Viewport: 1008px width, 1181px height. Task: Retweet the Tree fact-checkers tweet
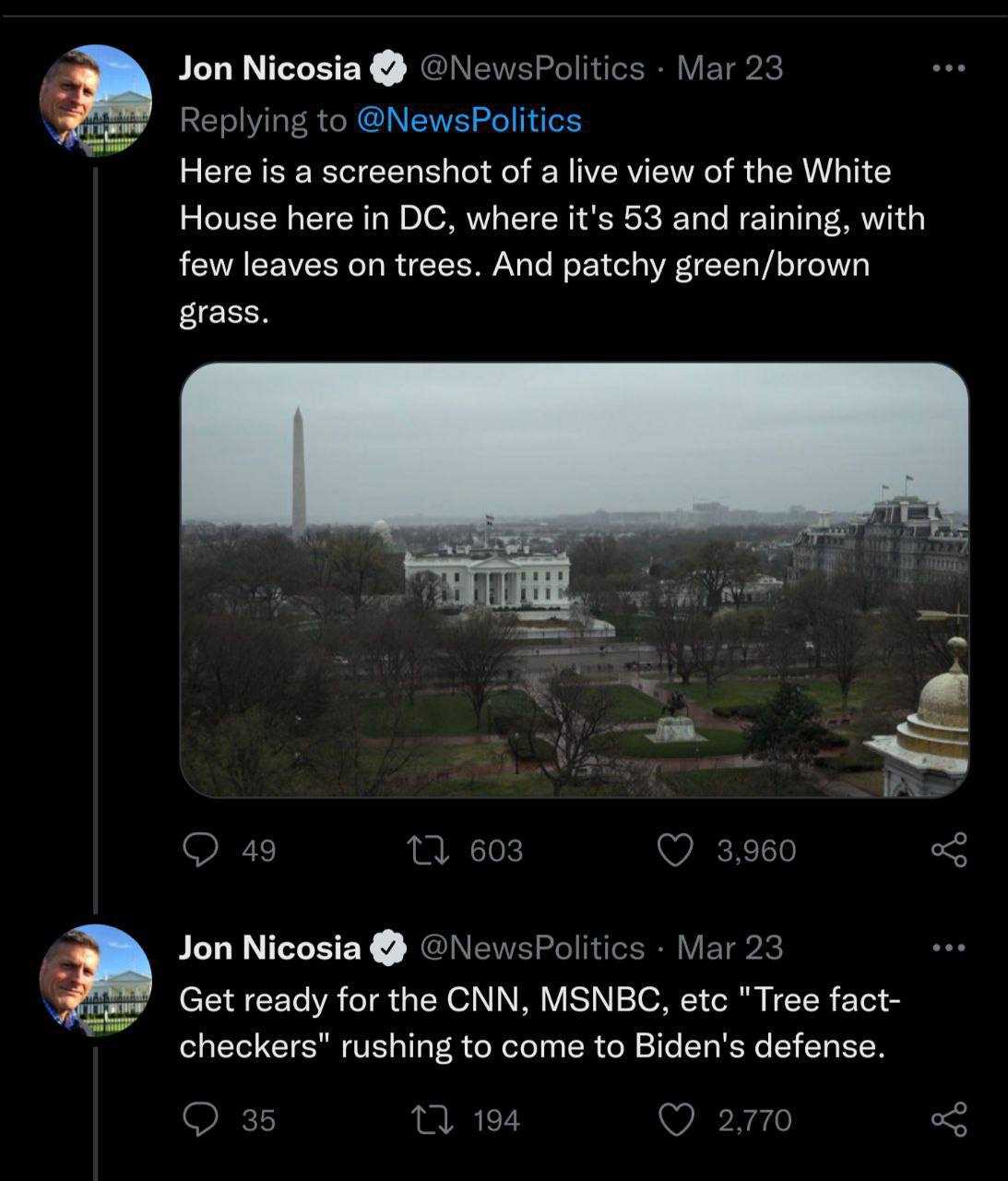[429, 1119]
